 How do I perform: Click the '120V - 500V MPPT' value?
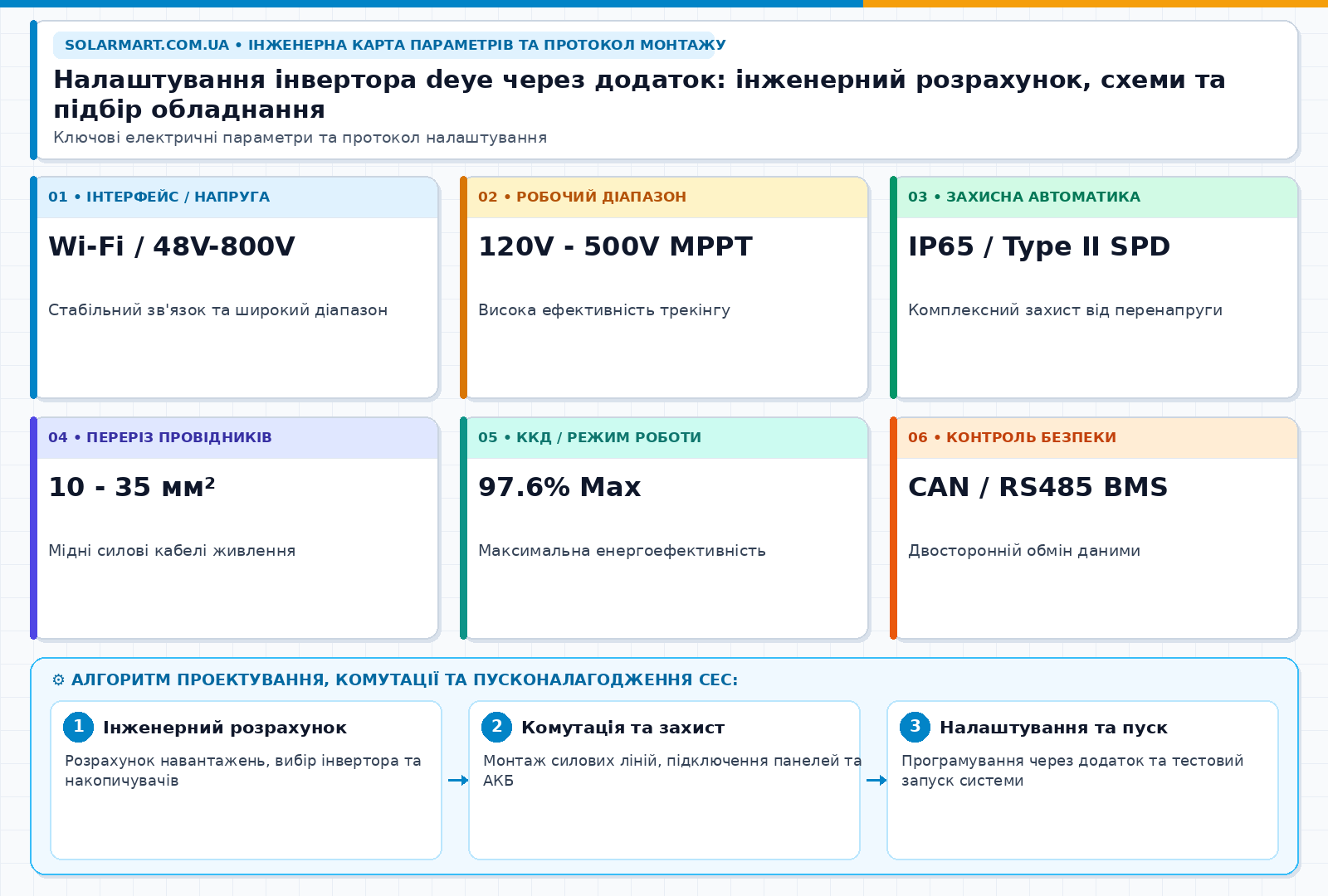[615, 246]
